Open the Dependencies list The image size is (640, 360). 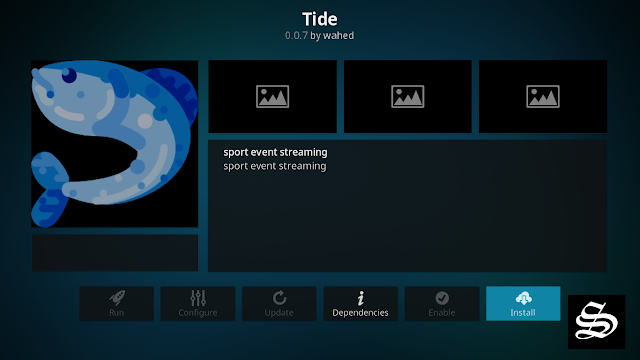click(x=360, y=303)
